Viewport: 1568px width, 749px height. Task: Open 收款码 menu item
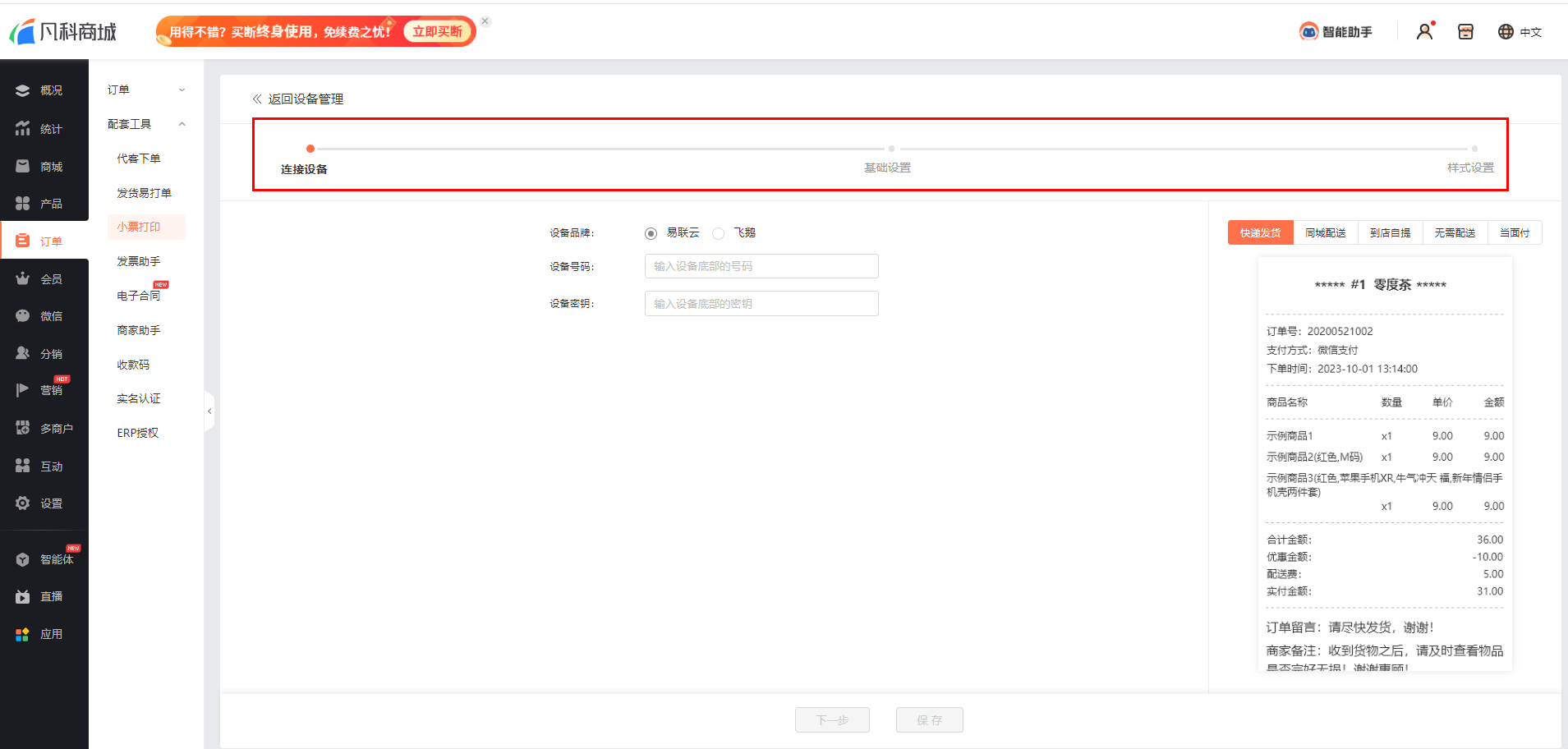pos(133,365)
